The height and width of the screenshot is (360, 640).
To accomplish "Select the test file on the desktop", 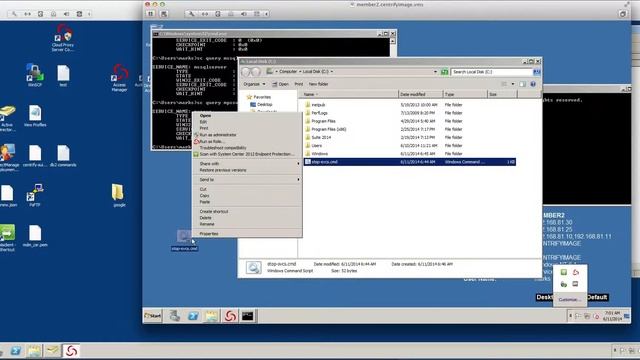I will [x=63, y=76].
